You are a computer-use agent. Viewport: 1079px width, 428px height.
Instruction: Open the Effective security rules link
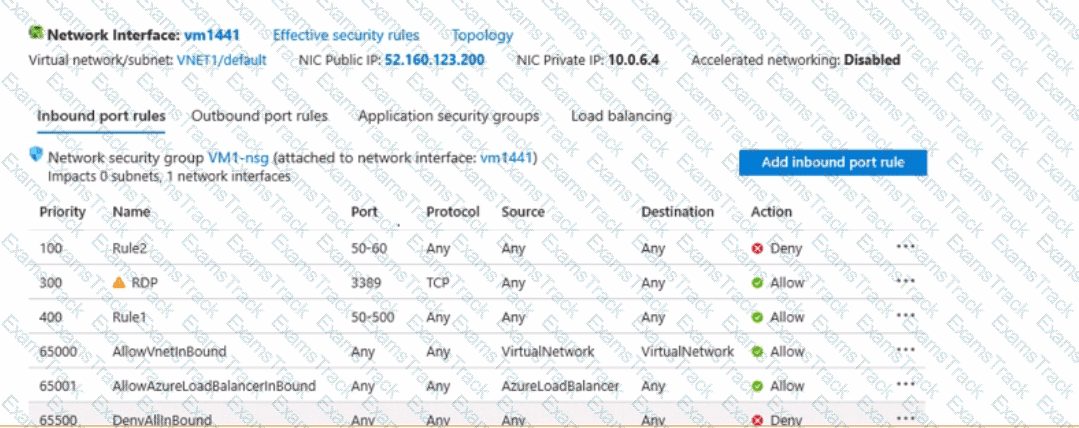[346, 35]
